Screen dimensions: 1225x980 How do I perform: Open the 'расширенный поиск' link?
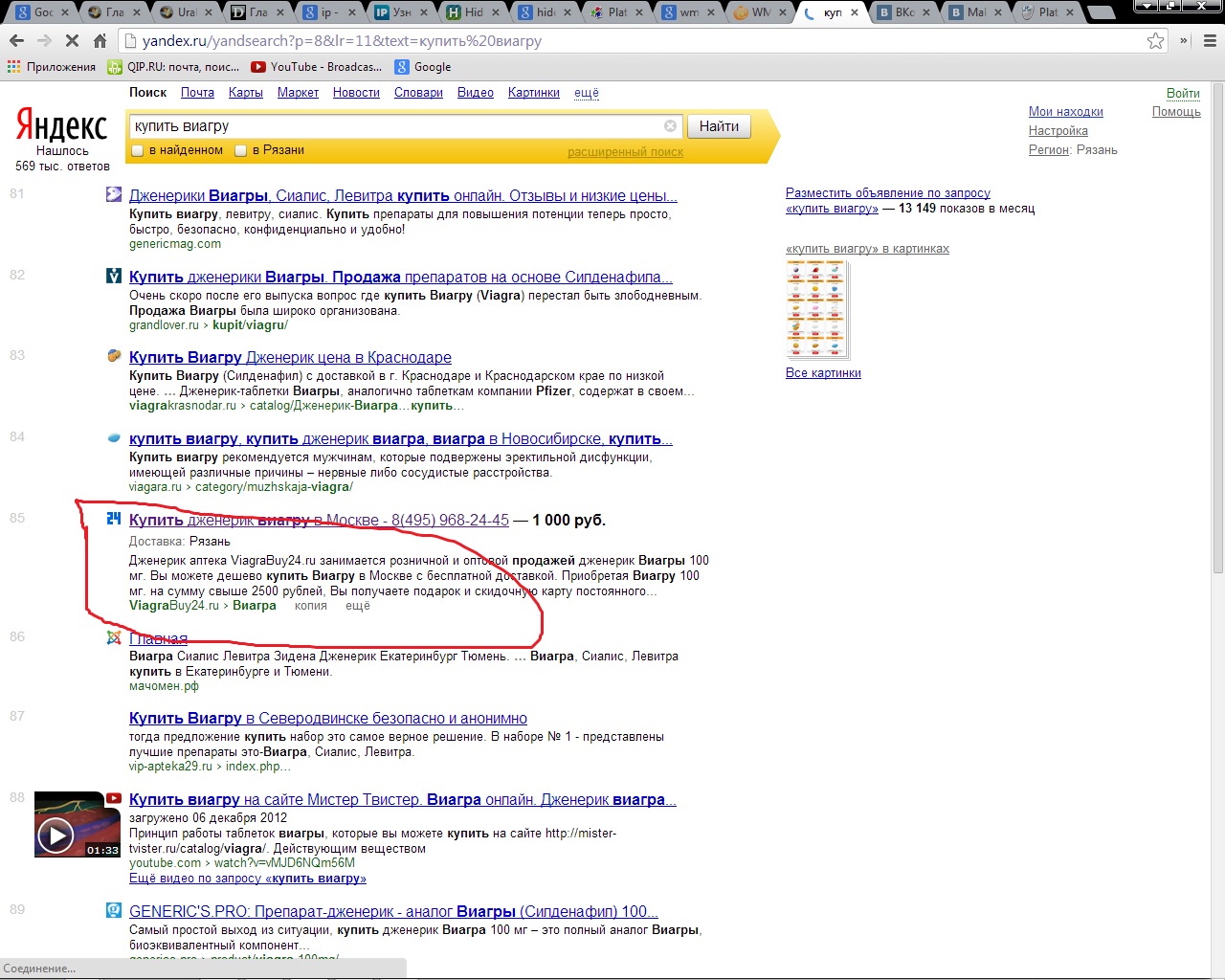[x=625, y=152]
